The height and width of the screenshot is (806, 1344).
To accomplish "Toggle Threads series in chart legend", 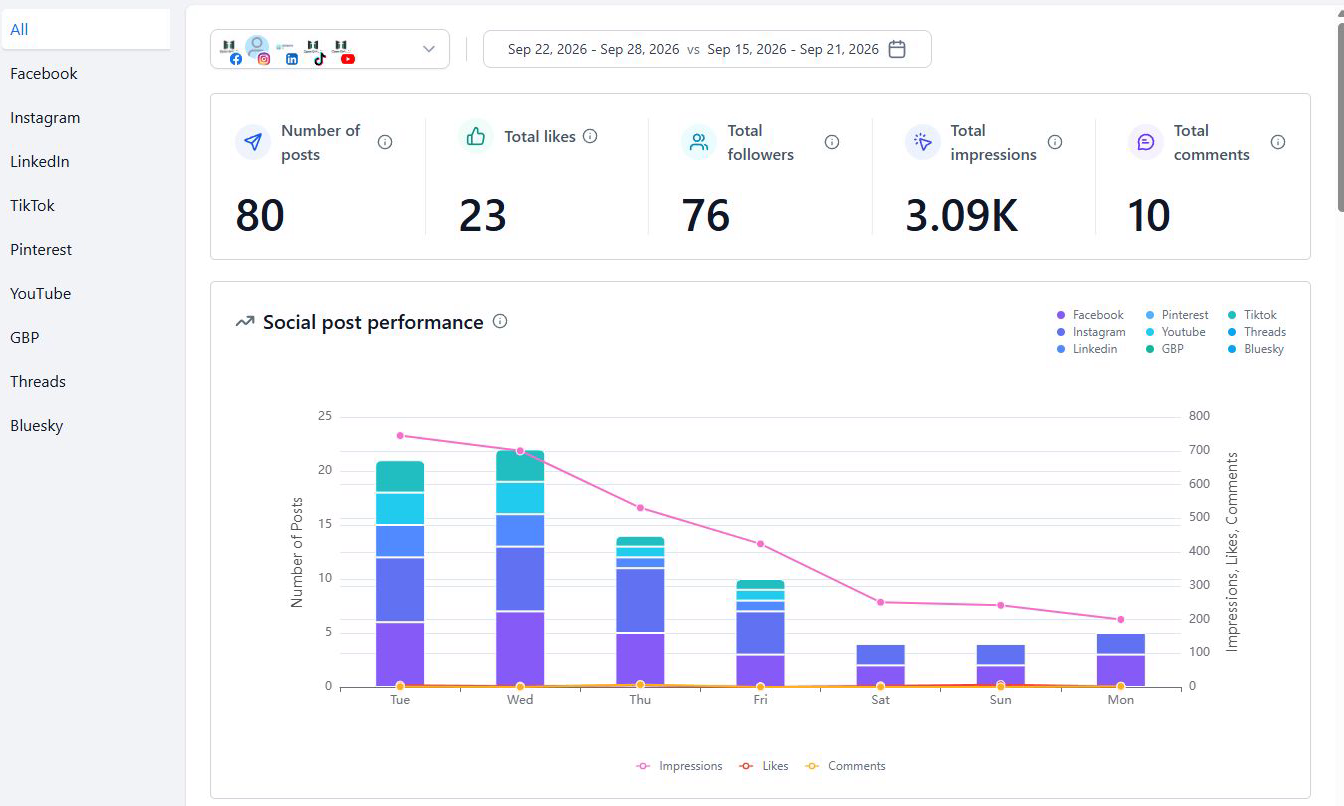I will tap(1256, 332).
